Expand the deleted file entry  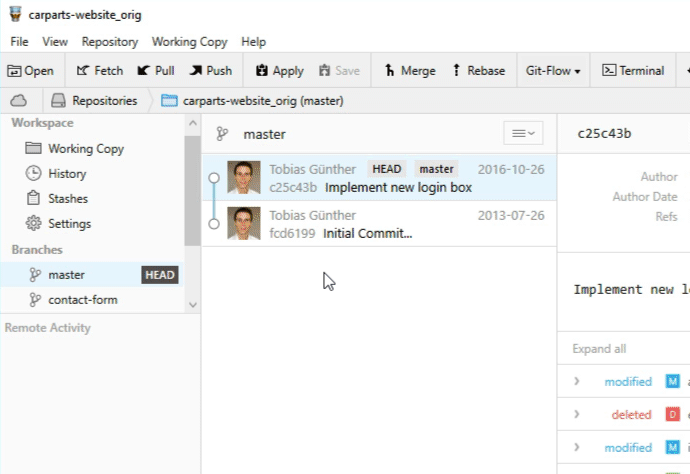[x=577, y=414]
